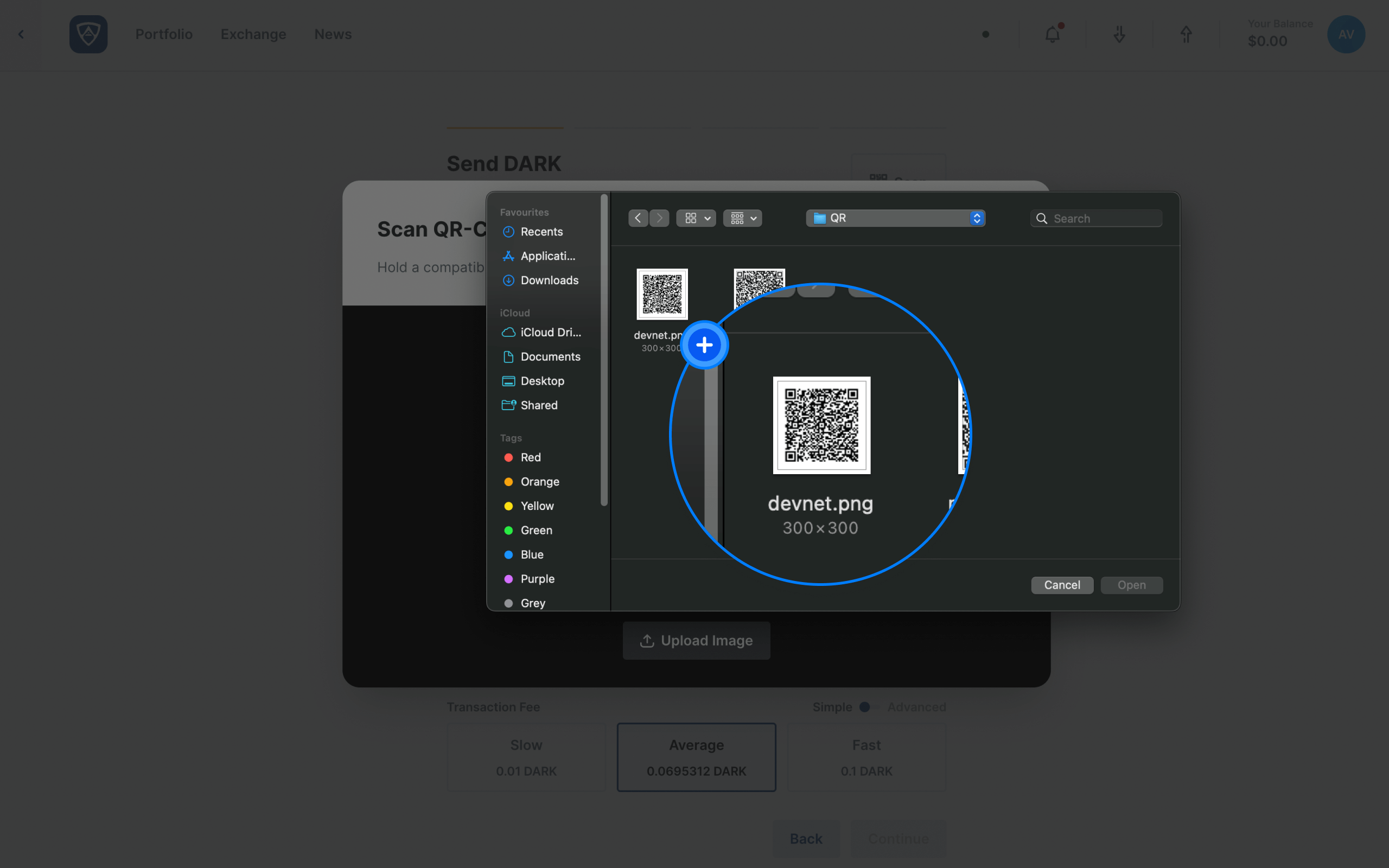Click the Documents page icon
The width and height of the screenshot is (1389, 868).
coord(508,356)
